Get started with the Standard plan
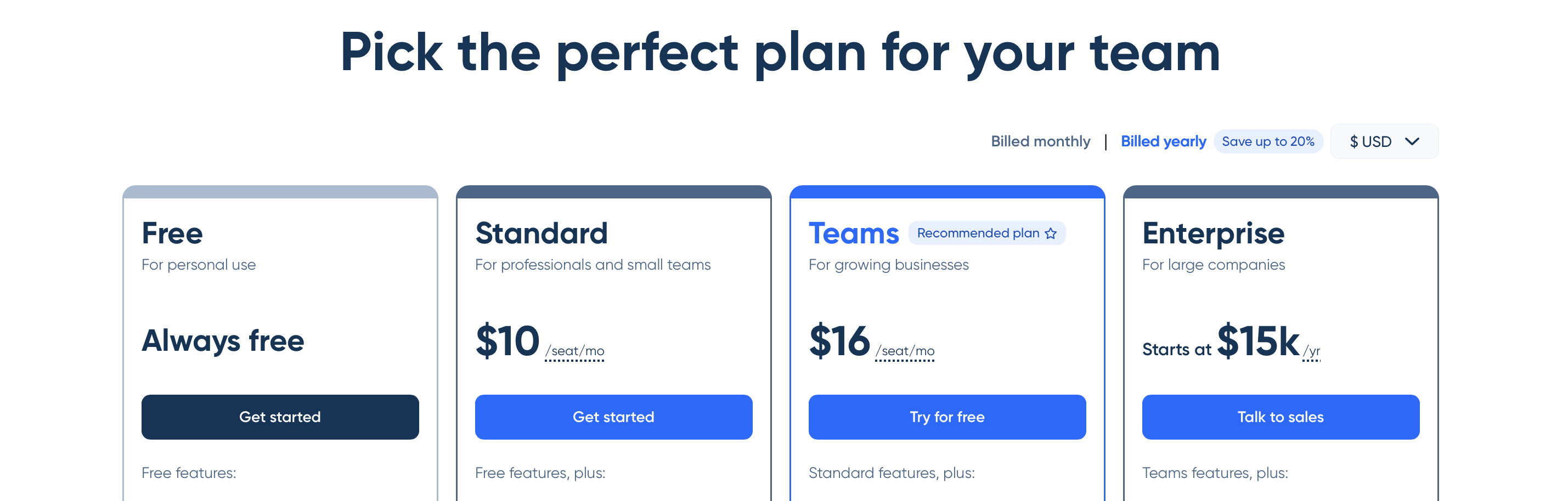Screen dimensions: 1568x501 pyautogui.click(x=613, y=417)
